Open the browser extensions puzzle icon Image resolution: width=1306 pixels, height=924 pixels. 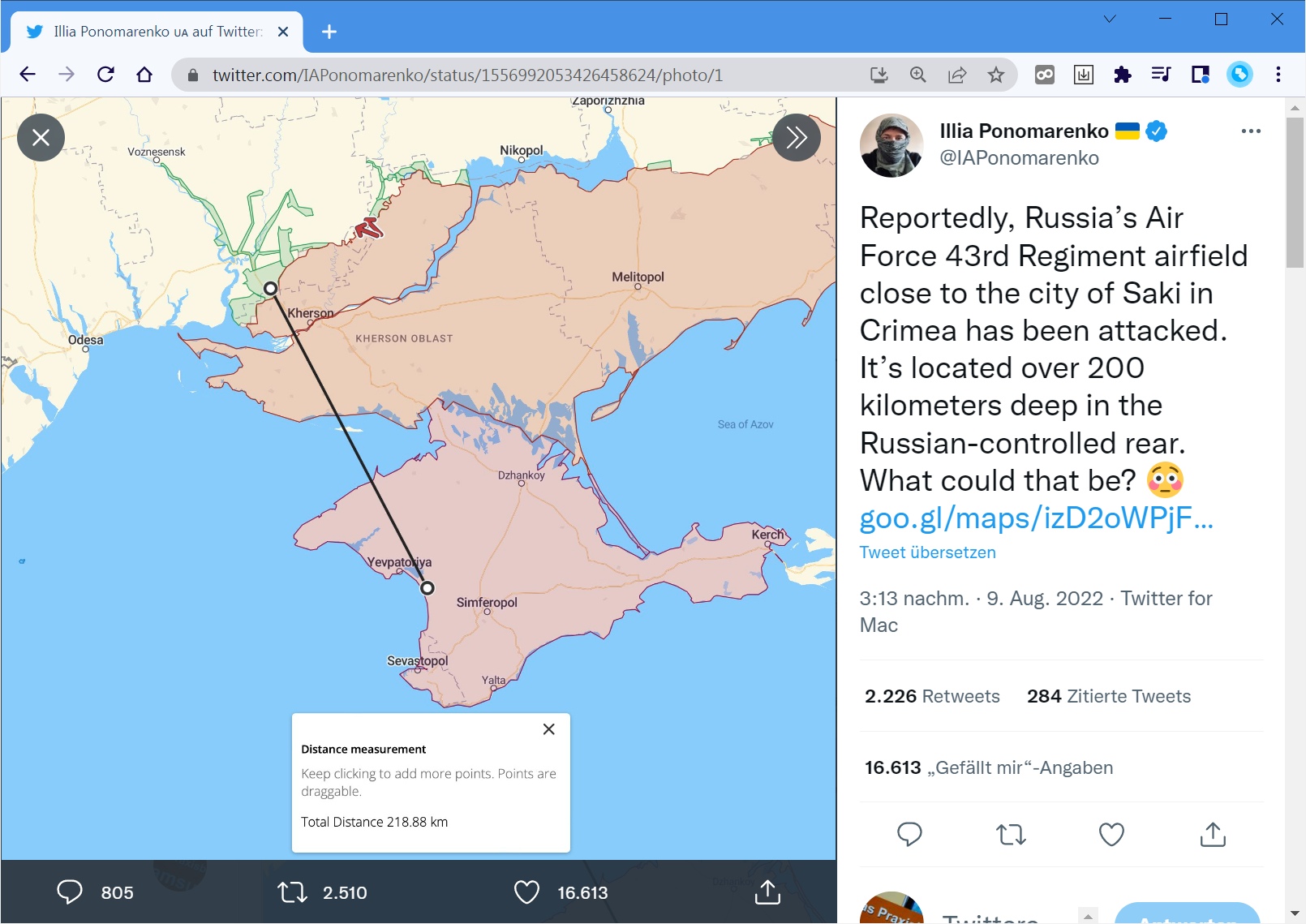pyautogui.click(x=1122, y=75)
